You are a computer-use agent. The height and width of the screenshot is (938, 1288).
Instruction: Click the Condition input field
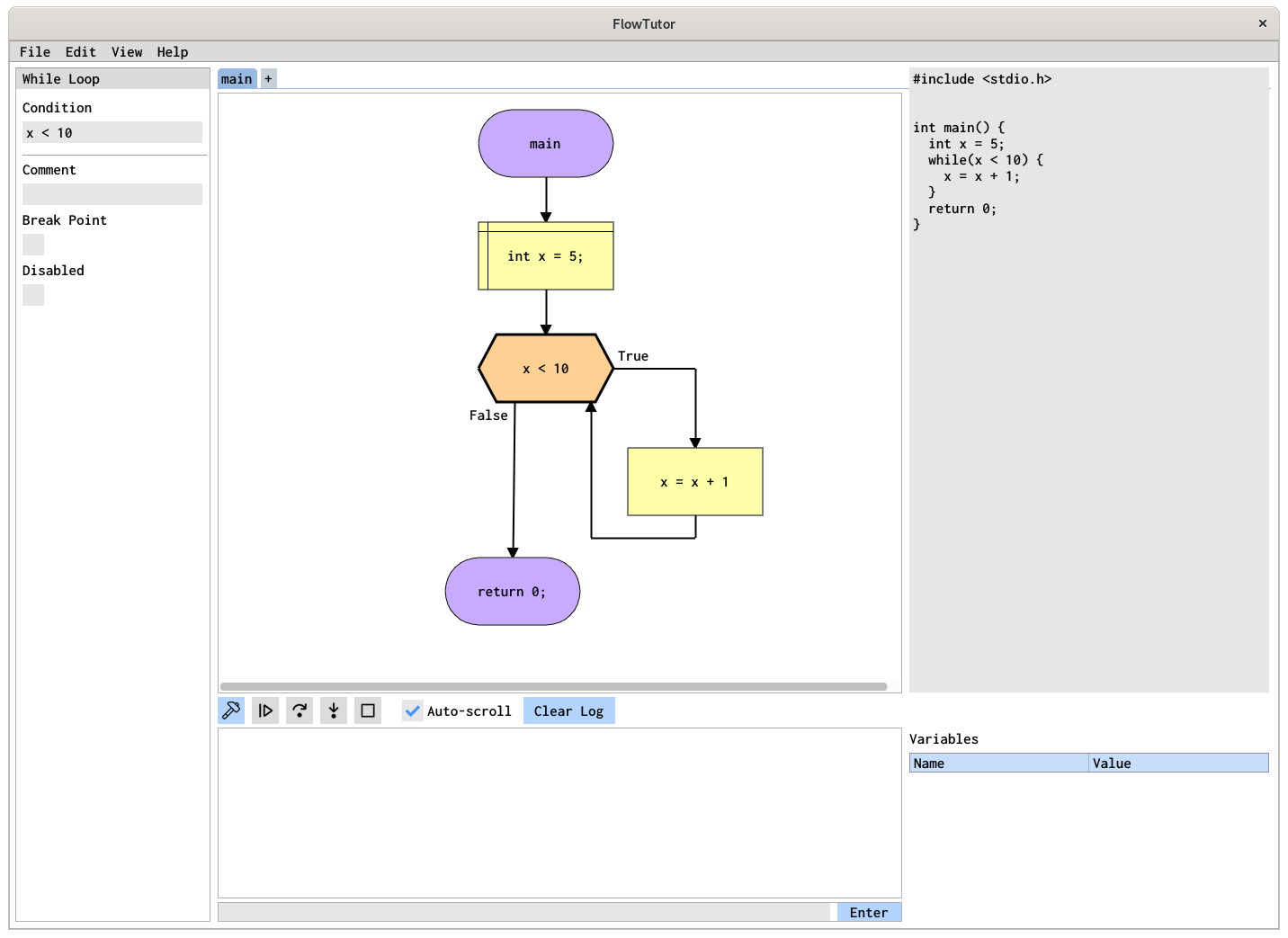coord(112,133)
